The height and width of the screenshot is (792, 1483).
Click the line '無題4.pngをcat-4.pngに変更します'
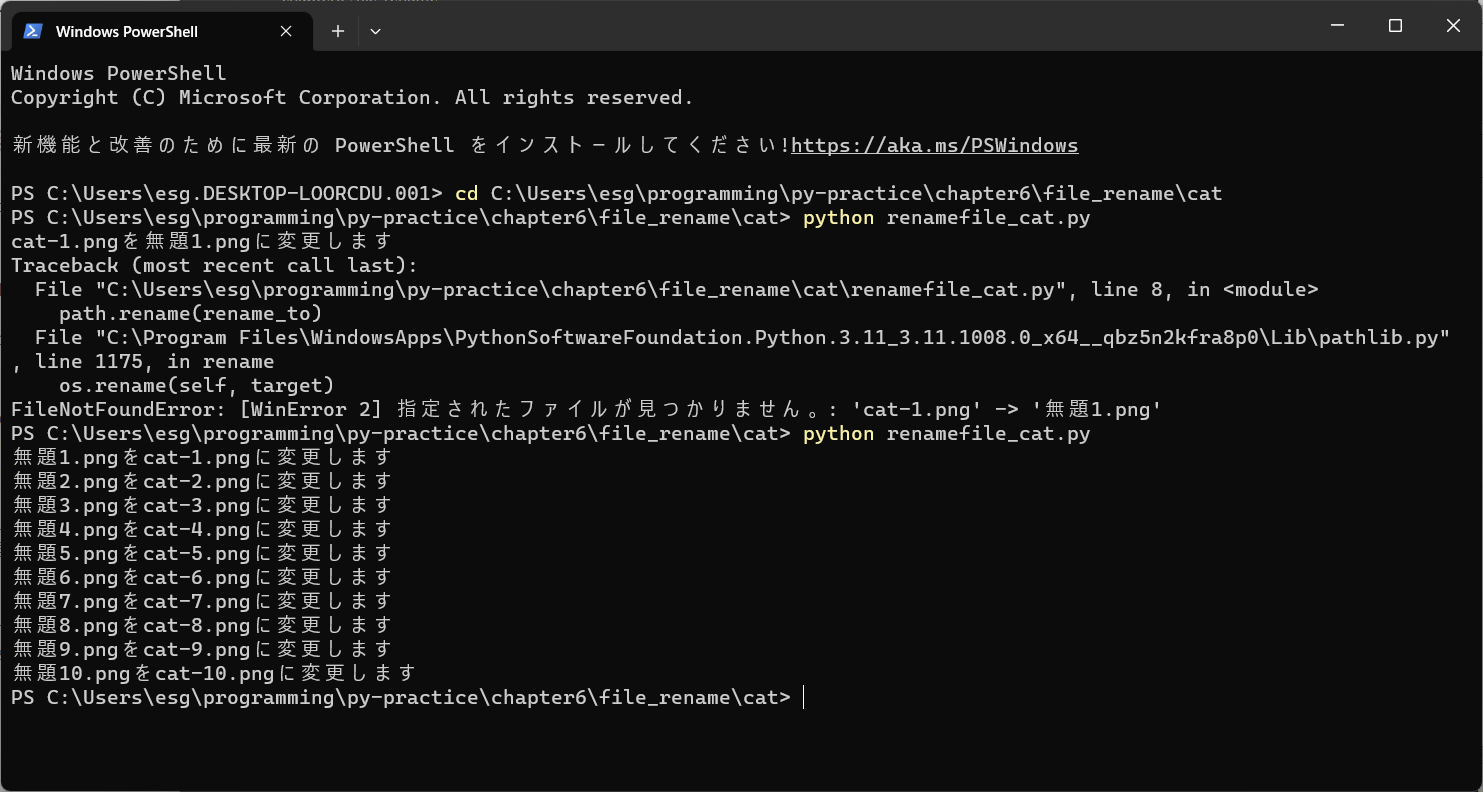click(x=202, y=529)
